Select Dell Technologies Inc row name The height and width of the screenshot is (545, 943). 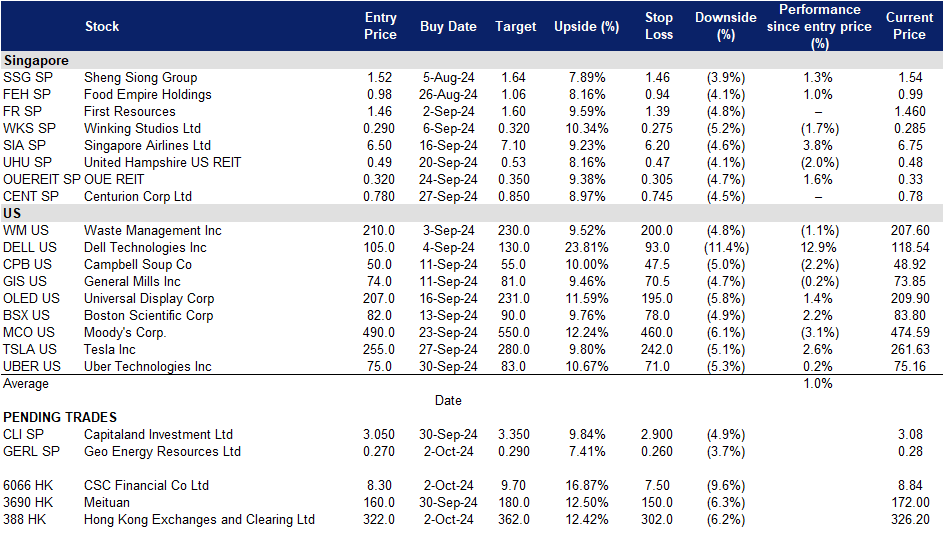coord(145,248)
